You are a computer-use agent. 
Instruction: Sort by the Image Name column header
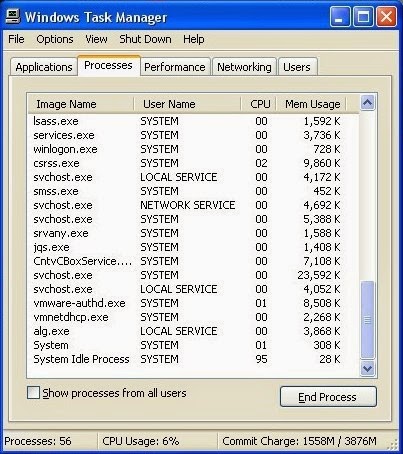point(81,104)
